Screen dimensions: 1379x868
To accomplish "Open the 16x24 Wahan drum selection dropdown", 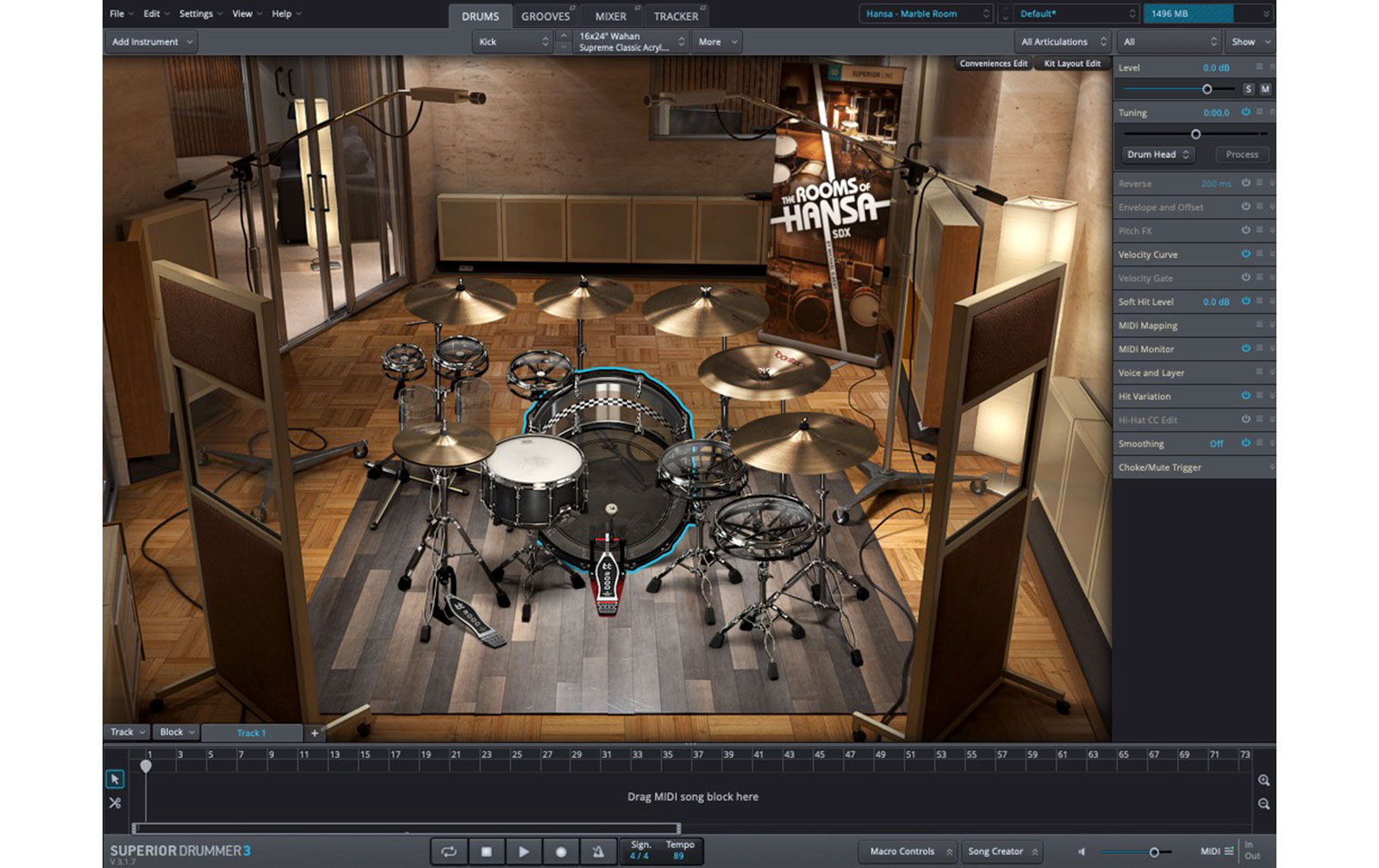I will click(x=631, y=41).
